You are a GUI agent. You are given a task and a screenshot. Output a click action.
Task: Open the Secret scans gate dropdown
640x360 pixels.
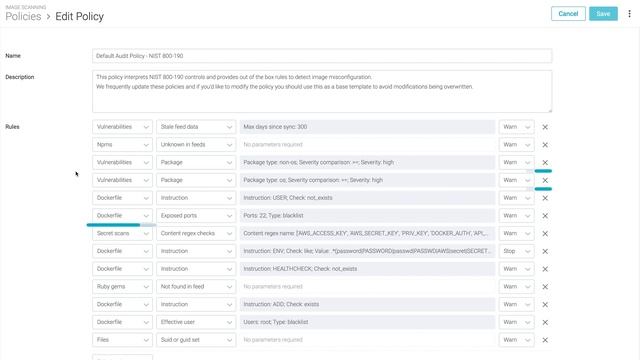click(x=122, y=233)
